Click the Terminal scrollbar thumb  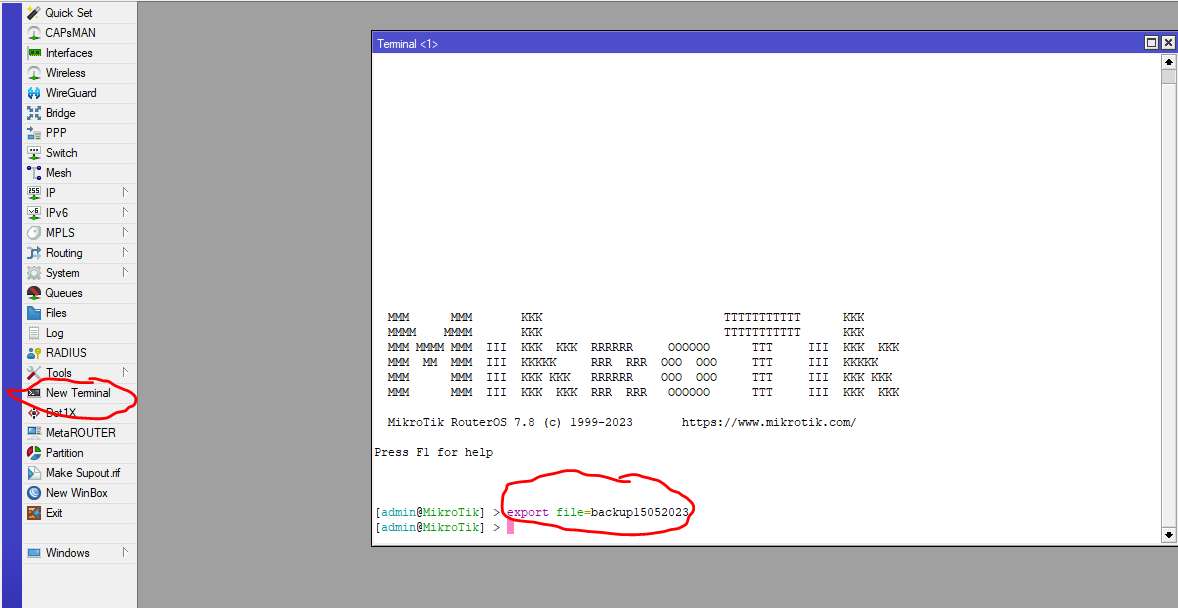pyautogui.click(x=1168, y=77)
